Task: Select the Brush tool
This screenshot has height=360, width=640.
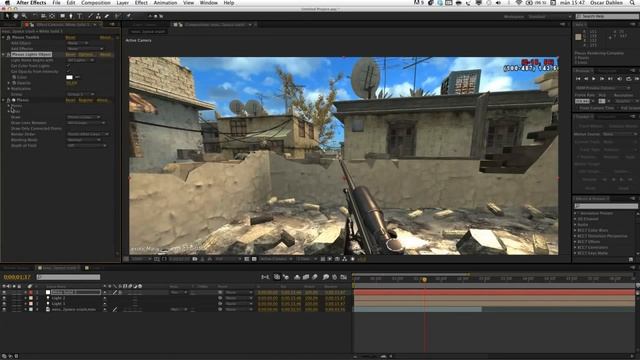Action: coord(90,16)
